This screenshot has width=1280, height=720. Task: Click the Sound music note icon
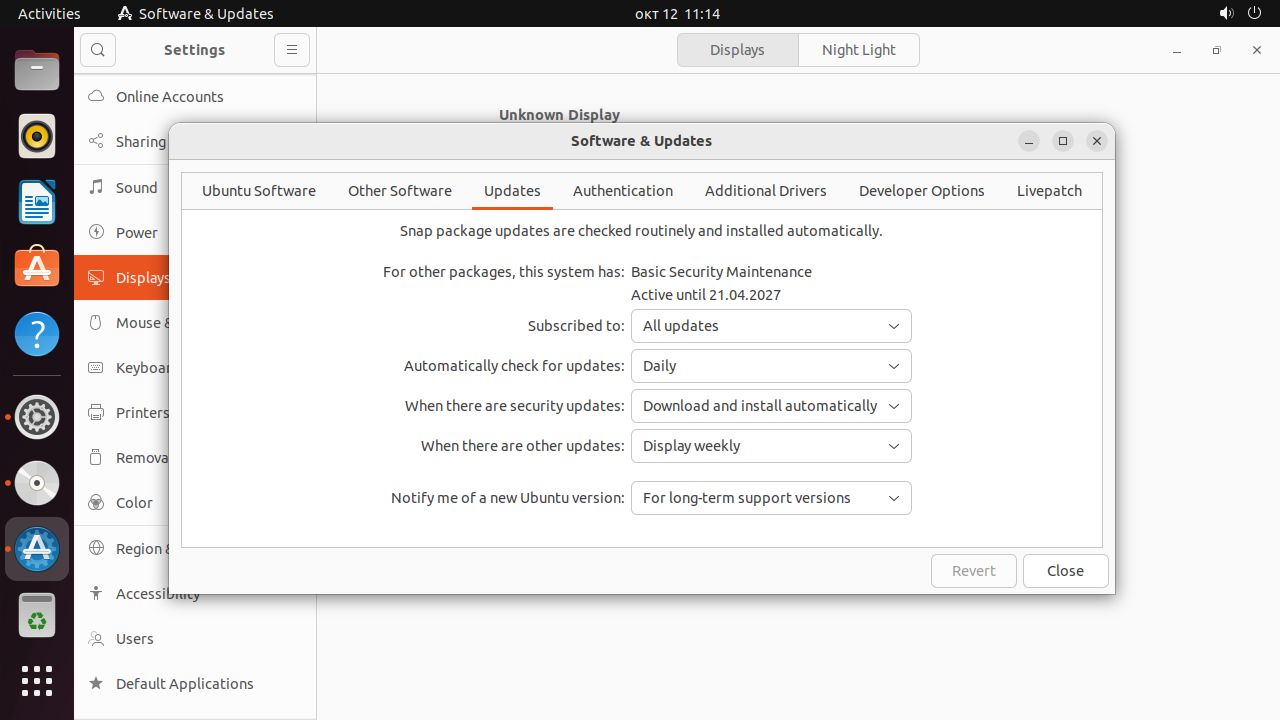(96, 187)
